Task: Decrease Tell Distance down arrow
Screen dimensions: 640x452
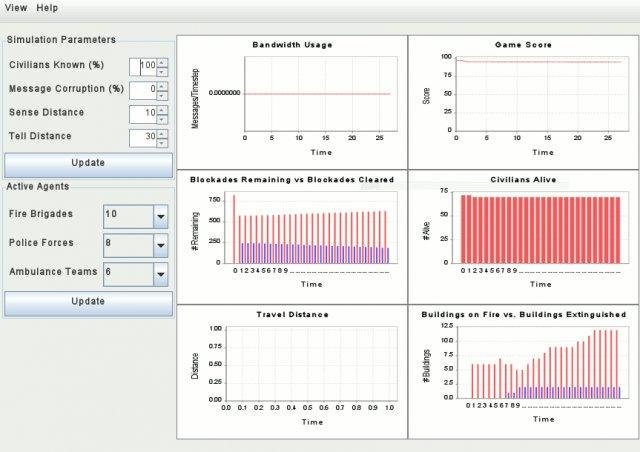Action: click(x=162, y=143)
